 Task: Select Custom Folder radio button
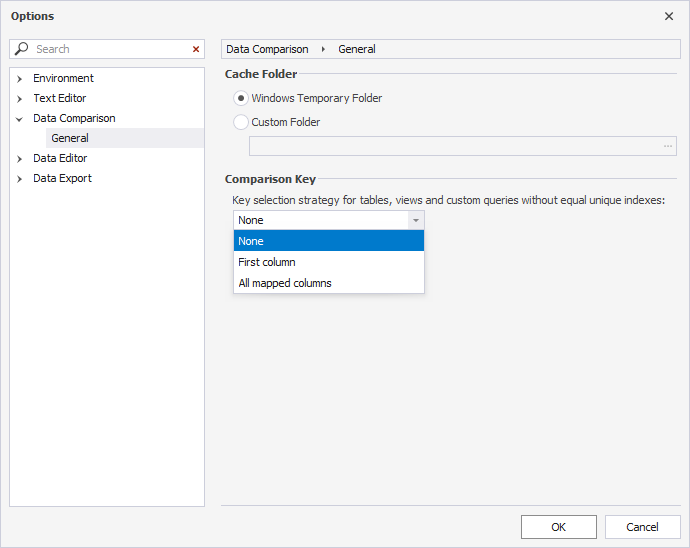241,122
